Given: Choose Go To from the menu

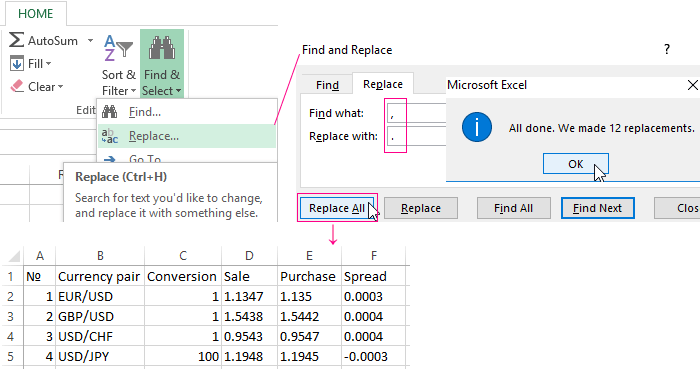Looking at the screenshot, I should [x=145, y=159].
